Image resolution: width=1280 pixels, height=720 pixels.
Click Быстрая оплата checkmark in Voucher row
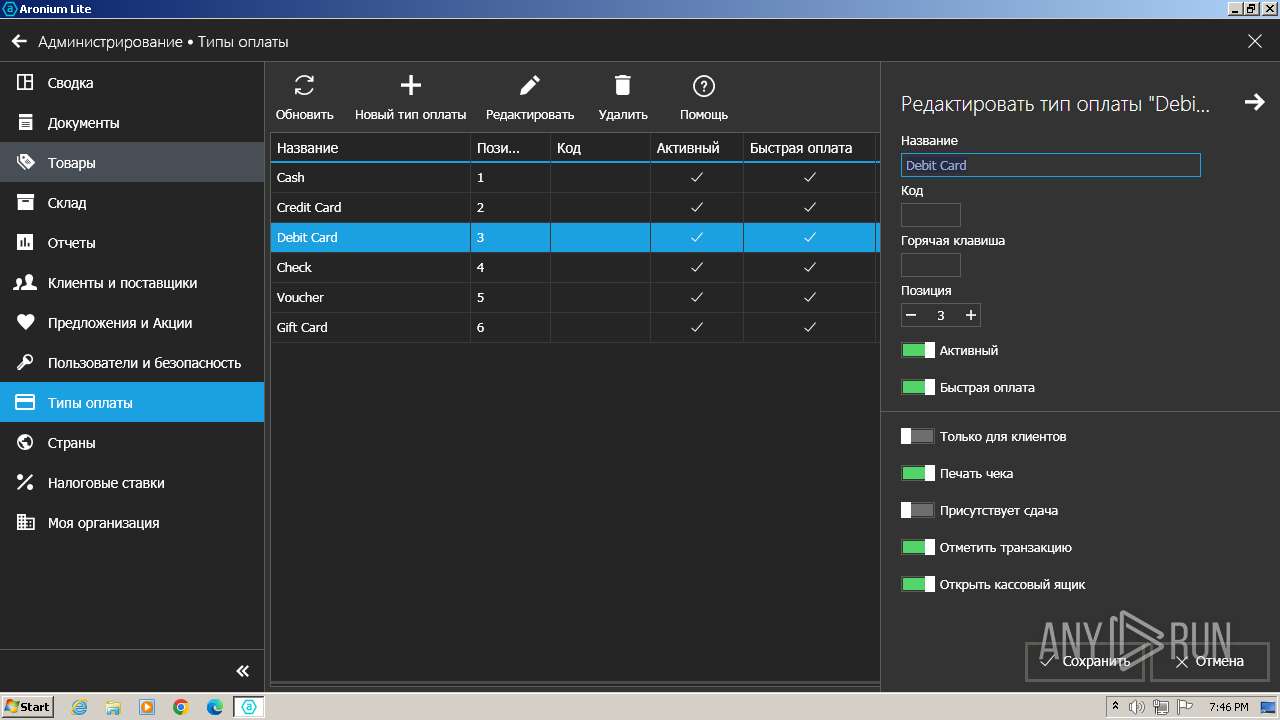click(810, 297)
